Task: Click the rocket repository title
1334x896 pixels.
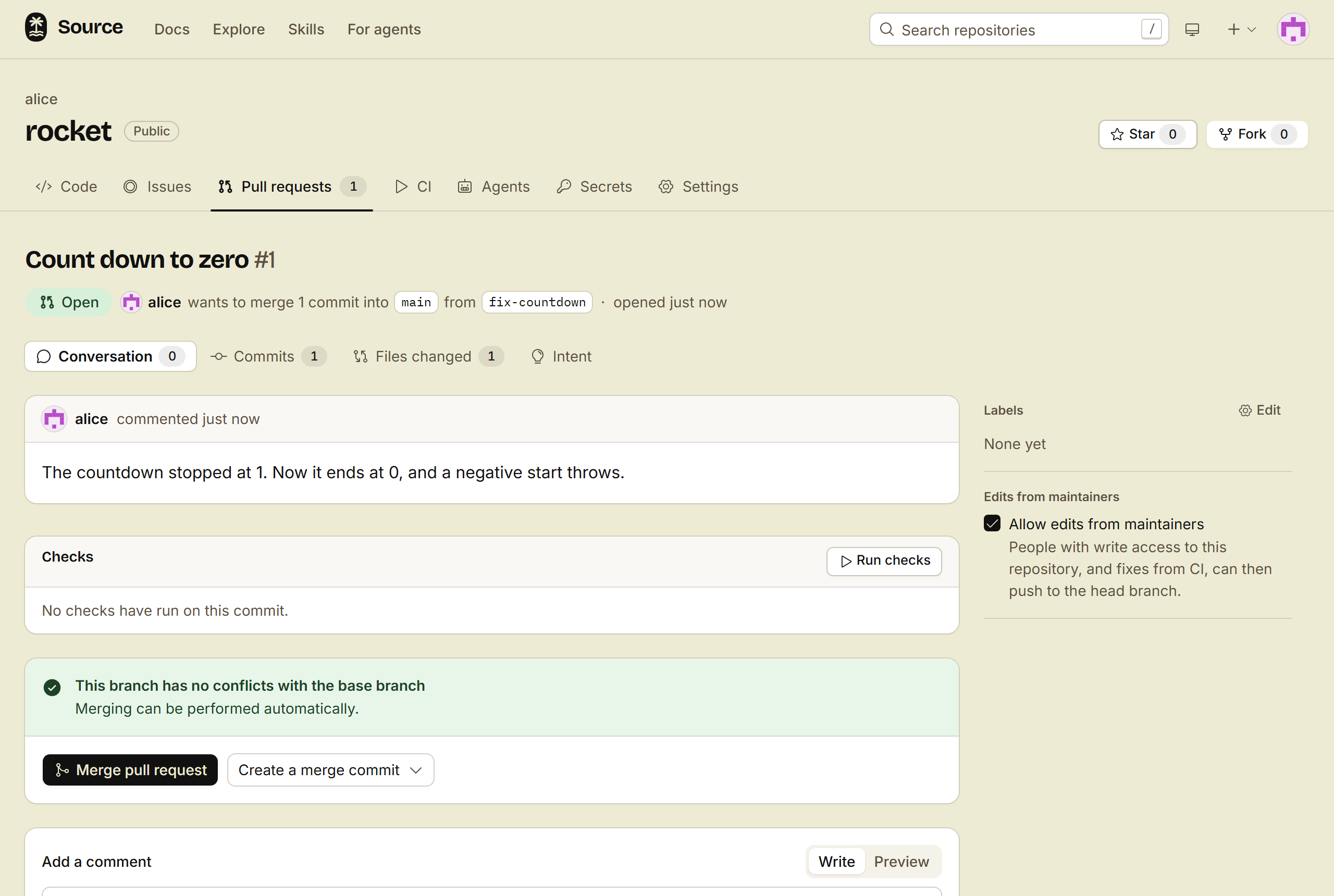Action: click(x=68, y=131)
